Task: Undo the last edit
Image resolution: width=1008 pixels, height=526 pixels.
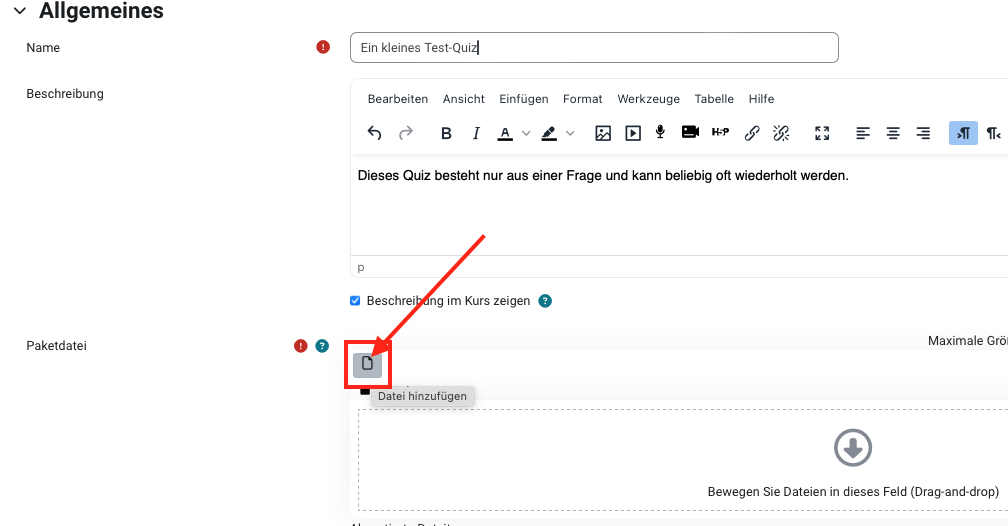Action: [374, 133]
